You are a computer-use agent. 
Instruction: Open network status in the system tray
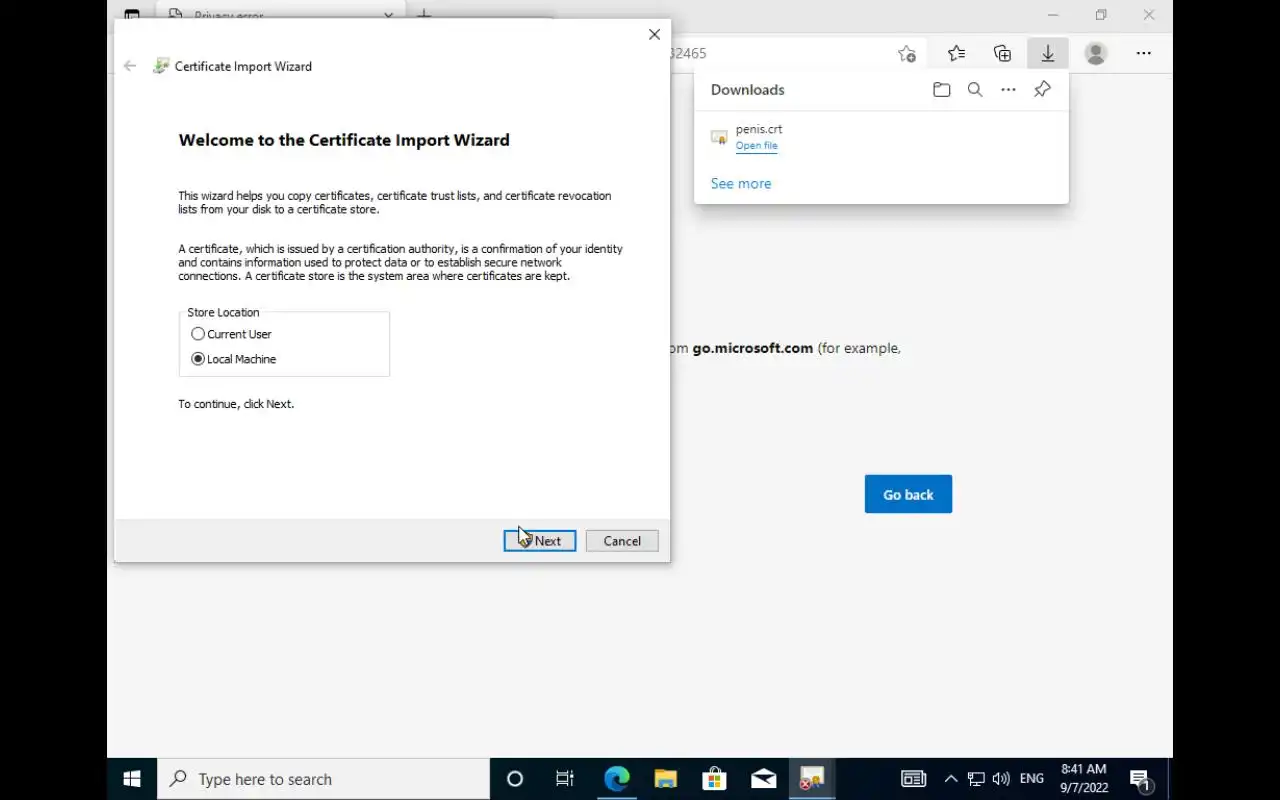[x=976, y=779]
